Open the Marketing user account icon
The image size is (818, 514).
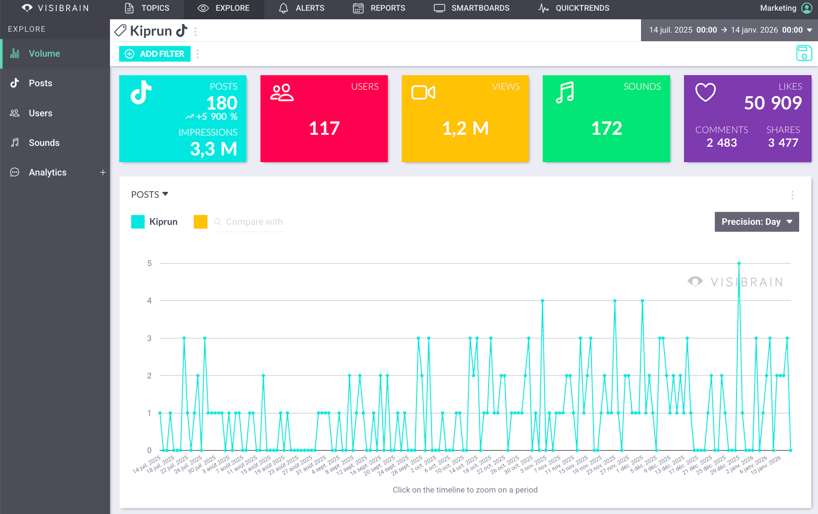pyautogui.click(x=807, y=8)
